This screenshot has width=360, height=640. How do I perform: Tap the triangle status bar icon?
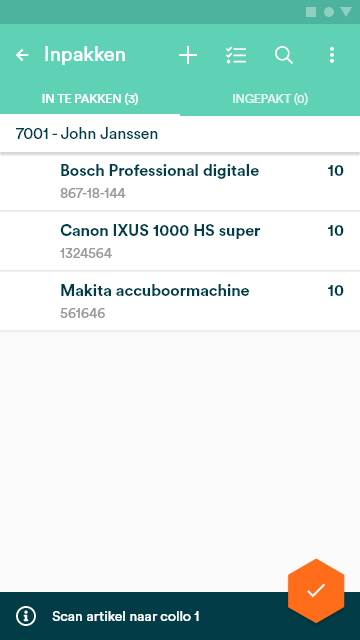pos(346,12)
